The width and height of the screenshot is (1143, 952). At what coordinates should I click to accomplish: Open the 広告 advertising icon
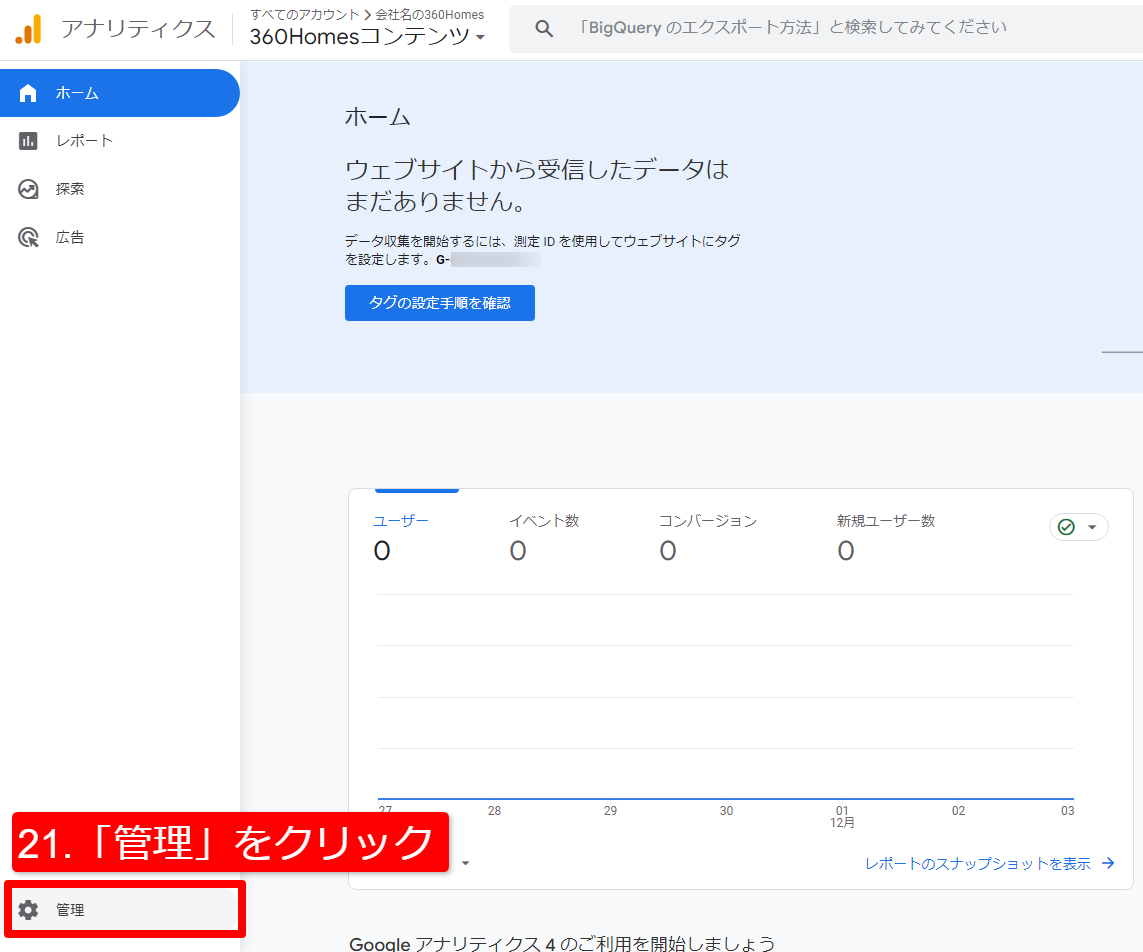[x=28, y=238]
